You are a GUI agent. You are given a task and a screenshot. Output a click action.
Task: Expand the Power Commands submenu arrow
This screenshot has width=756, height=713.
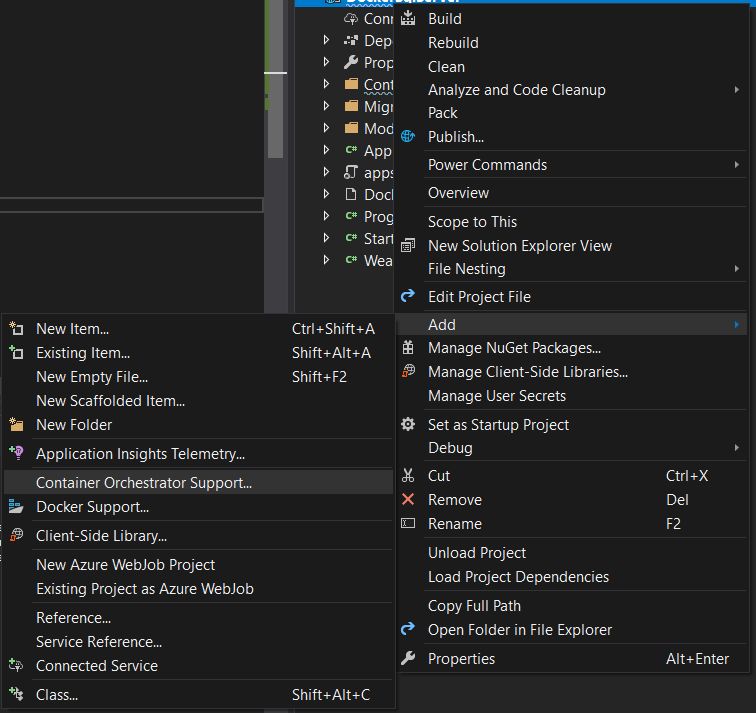[737, 165]
